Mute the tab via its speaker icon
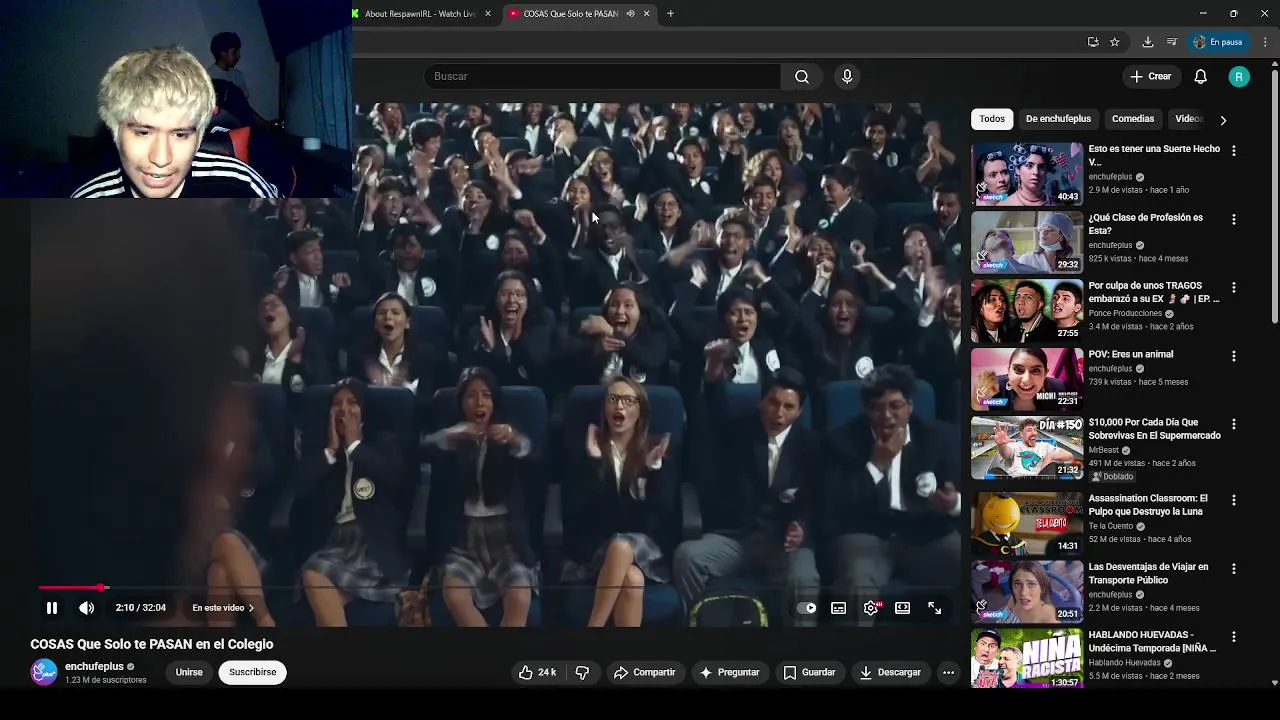Screen dimensions: 1280x720 tap(630, 14)
